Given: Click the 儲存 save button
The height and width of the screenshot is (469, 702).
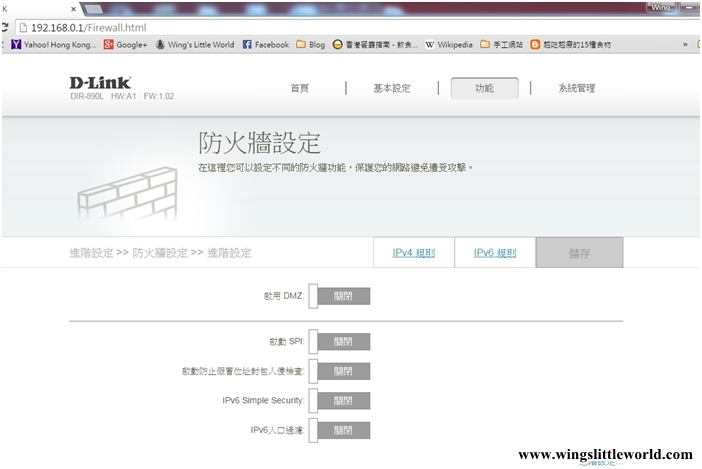Looking at the screenshot, I should coord(579,253).
